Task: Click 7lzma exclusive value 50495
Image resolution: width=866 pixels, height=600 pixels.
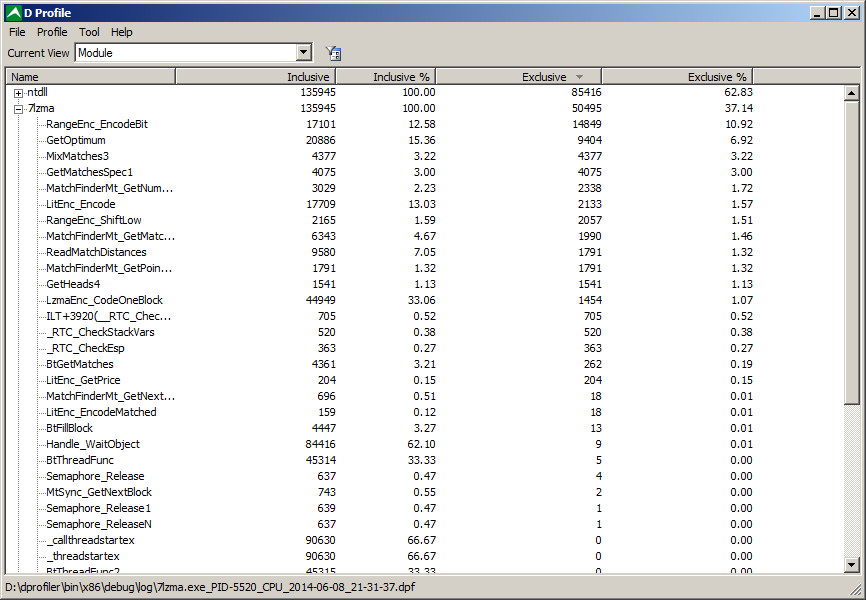Action: tap(586, 108)
